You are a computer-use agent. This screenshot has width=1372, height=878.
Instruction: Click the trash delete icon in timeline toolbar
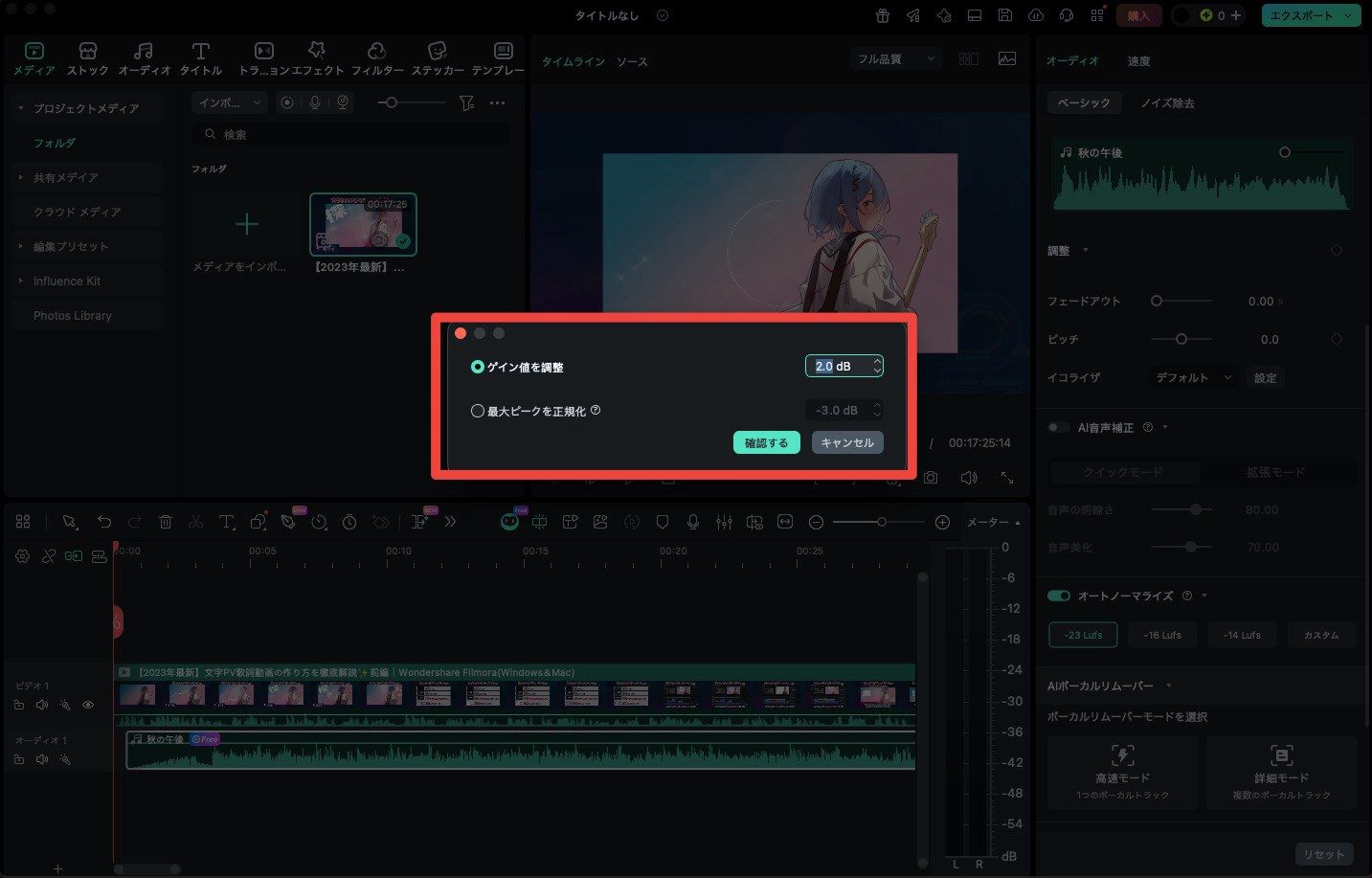(x=166, y=522)
